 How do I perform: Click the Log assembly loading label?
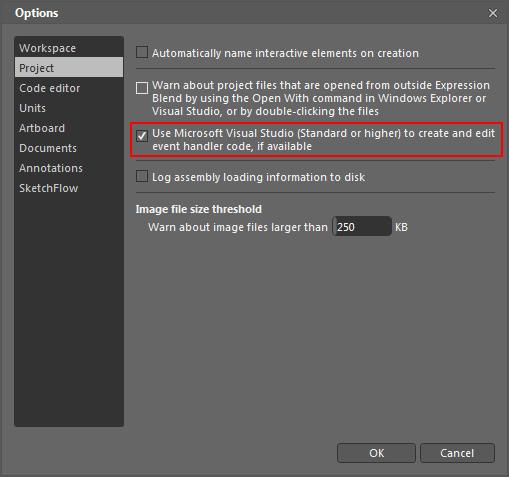259,177
